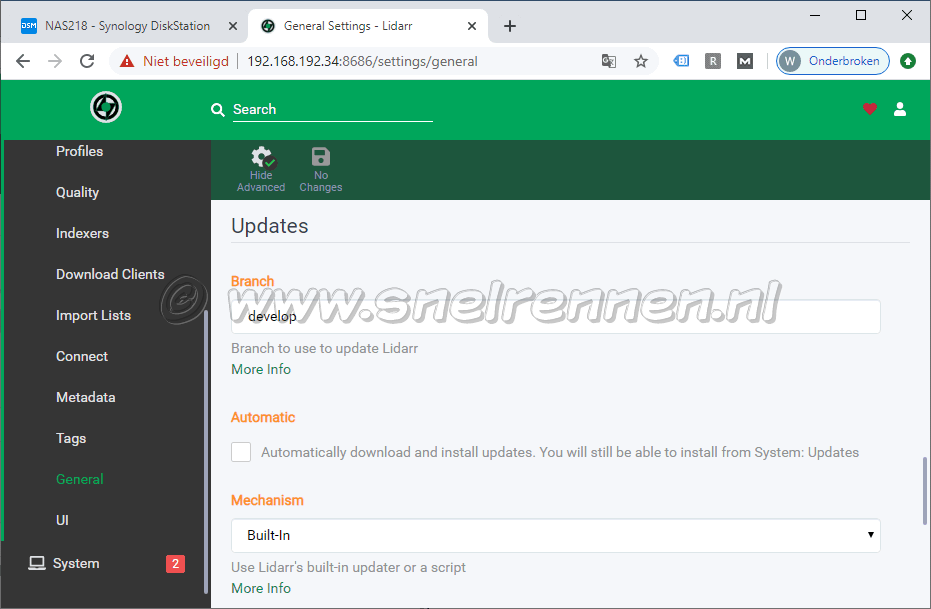Click the translate page icon
The image size is (931, 609).
pyautogui.click(x=609, y=61)
